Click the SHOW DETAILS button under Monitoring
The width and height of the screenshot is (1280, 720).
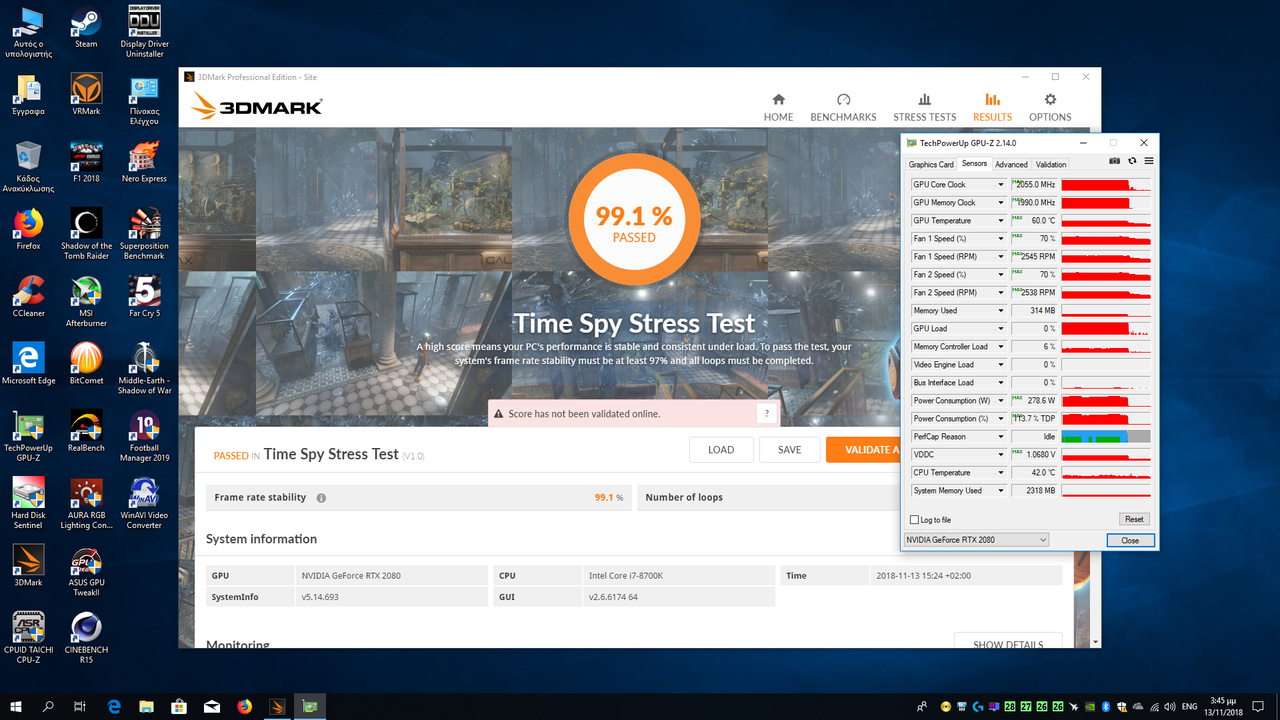tap(1008, 644)
